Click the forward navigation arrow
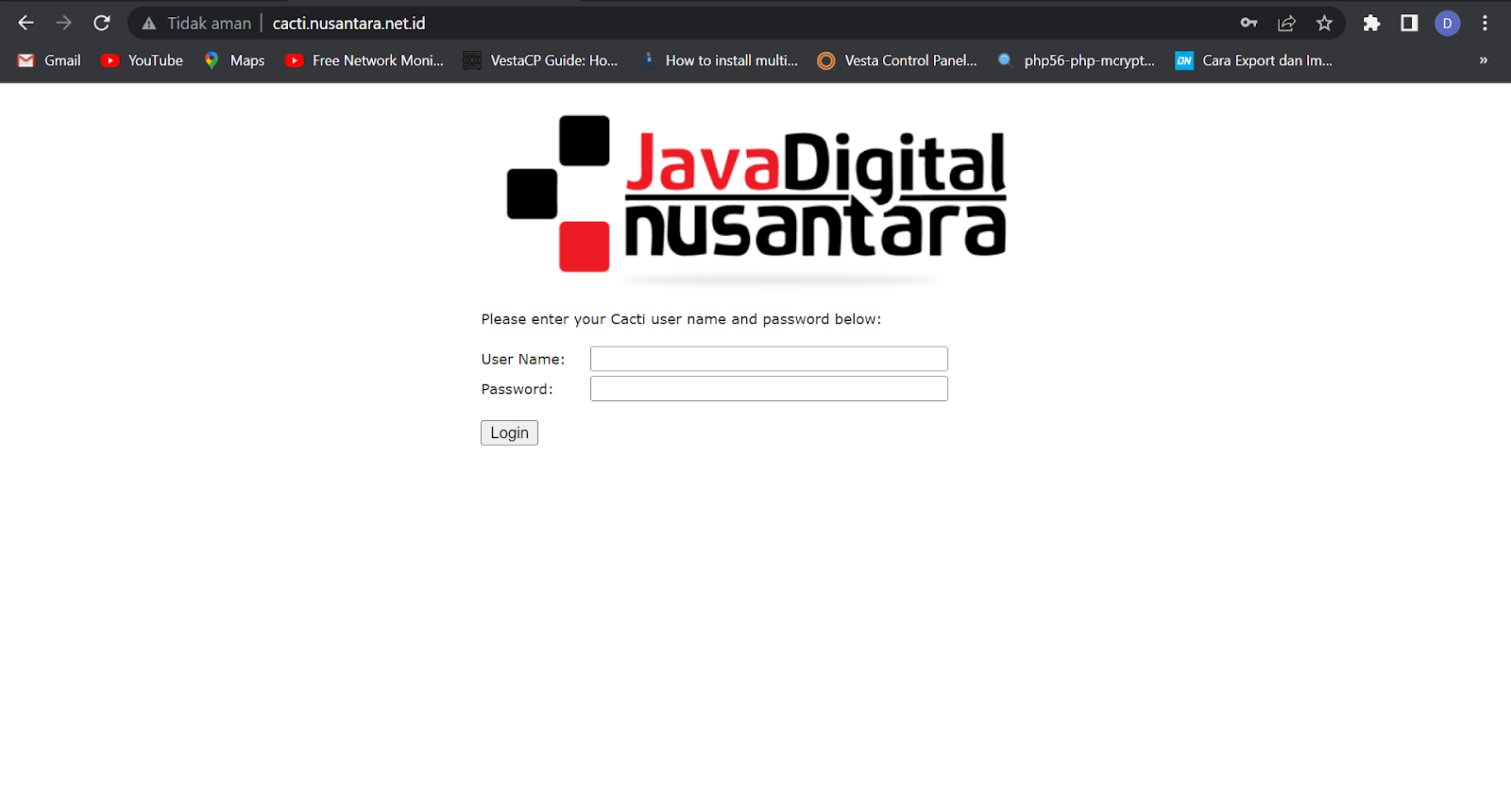This screenshot has height=812, width=1511. [63, 24]
